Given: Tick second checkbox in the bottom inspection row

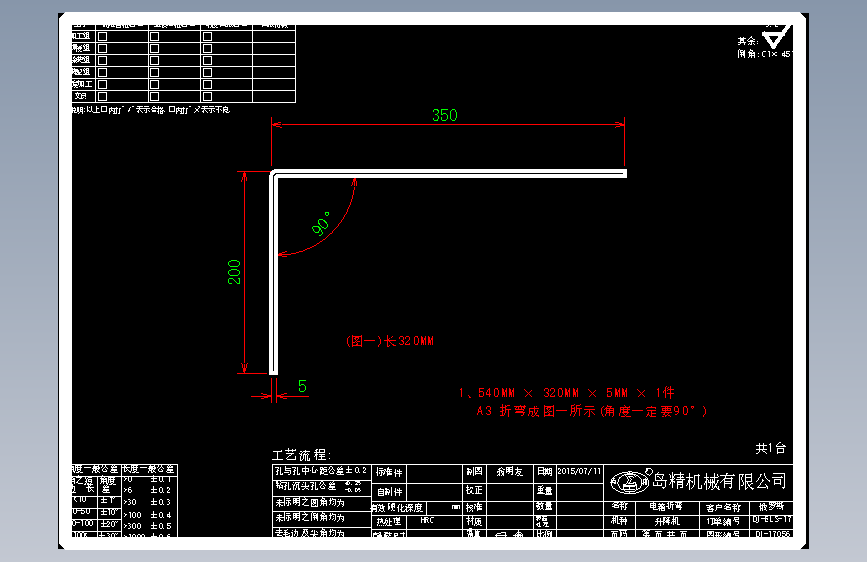Looking at the screenshot, I should pyautogui.click(x=155, y=97).
